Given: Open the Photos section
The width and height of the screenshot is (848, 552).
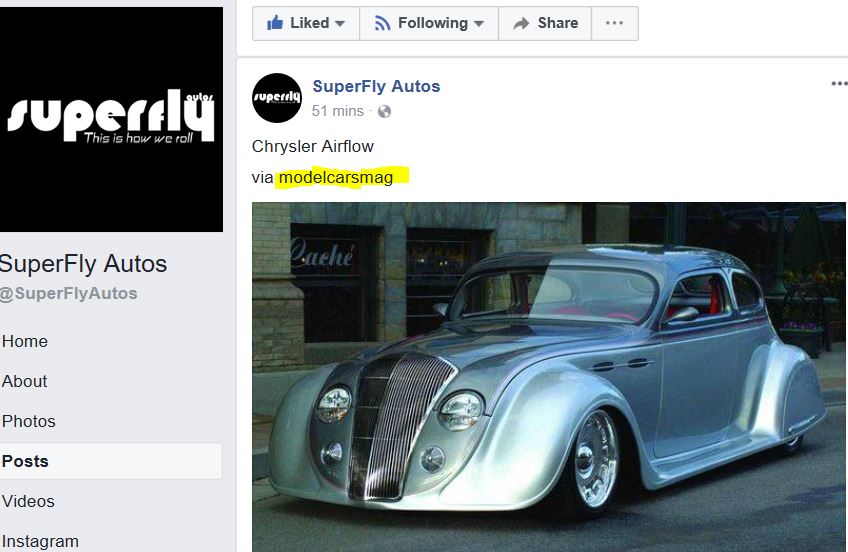Looking at the screenshot, I should click(29, 421).
